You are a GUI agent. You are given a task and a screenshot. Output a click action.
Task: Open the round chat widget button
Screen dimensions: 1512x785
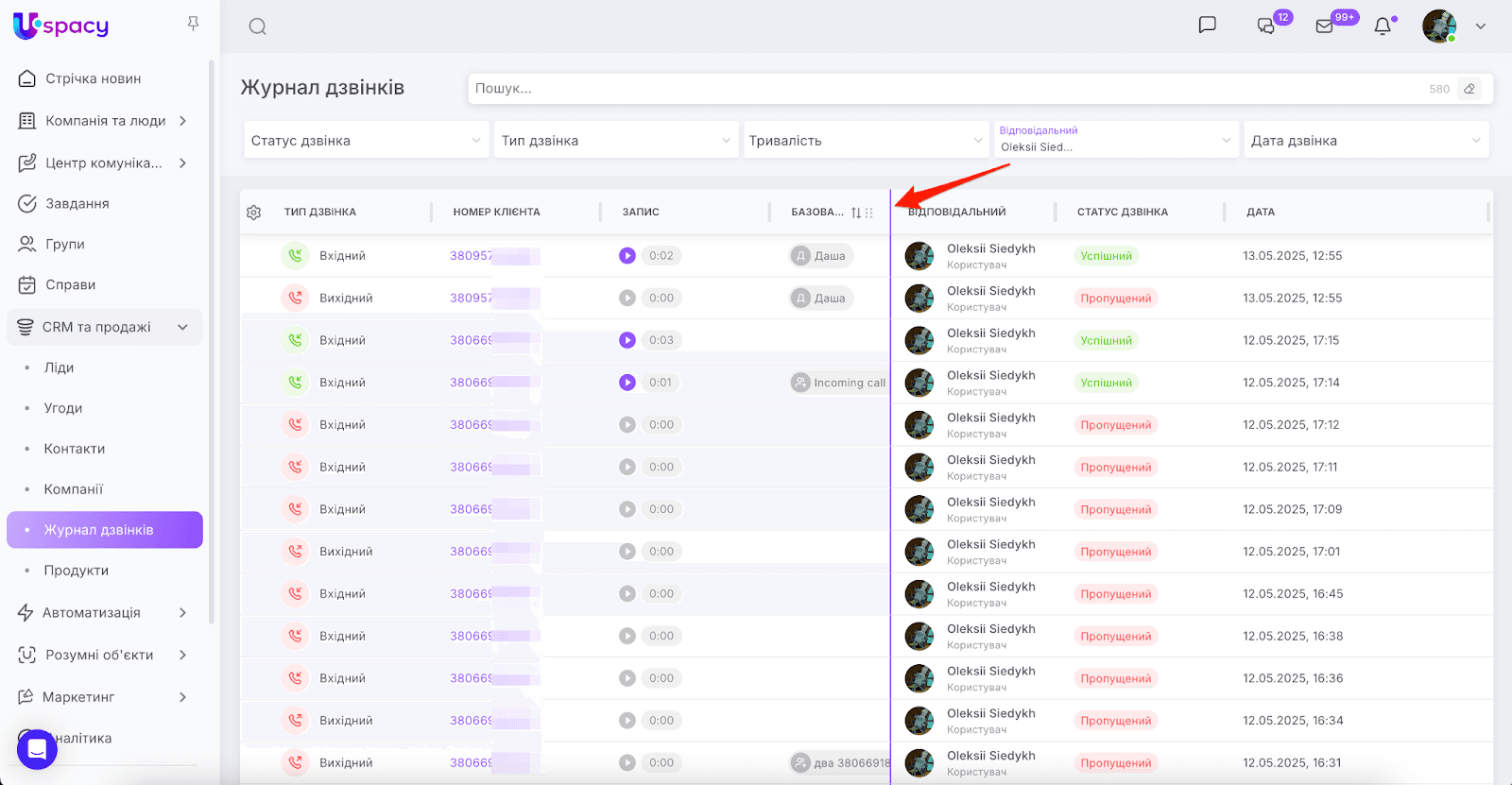[x=37, y=749]
